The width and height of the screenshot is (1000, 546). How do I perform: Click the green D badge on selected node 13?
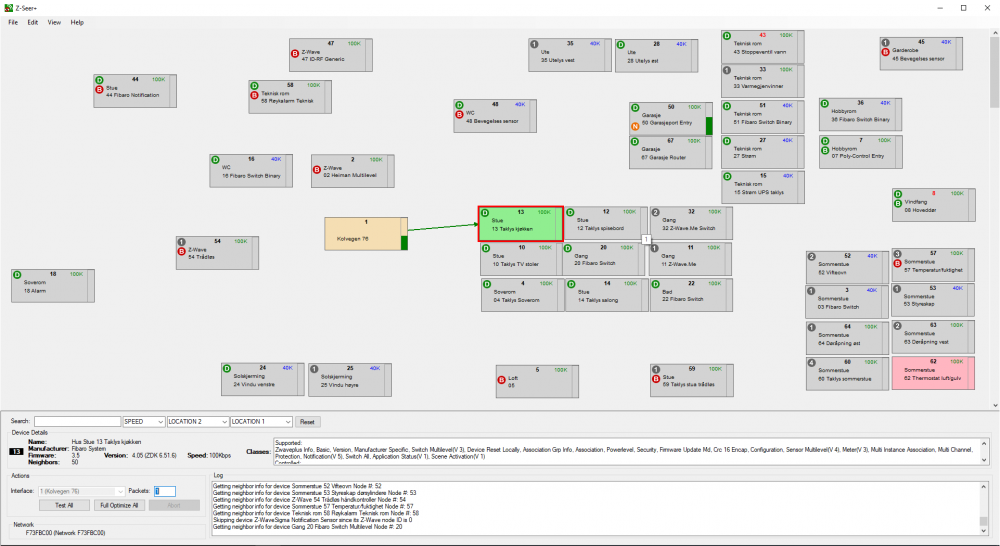[485, 213]
